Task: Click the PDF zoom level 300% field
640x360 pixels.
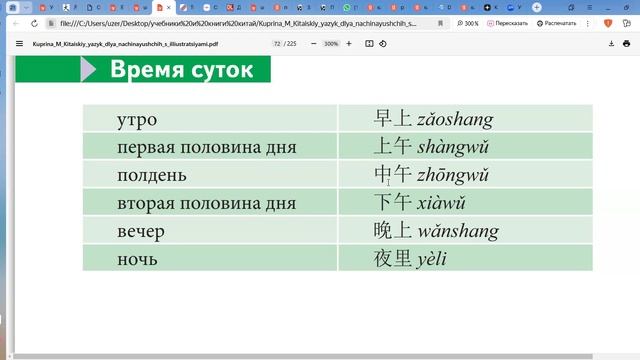Action: coord(331,44)
